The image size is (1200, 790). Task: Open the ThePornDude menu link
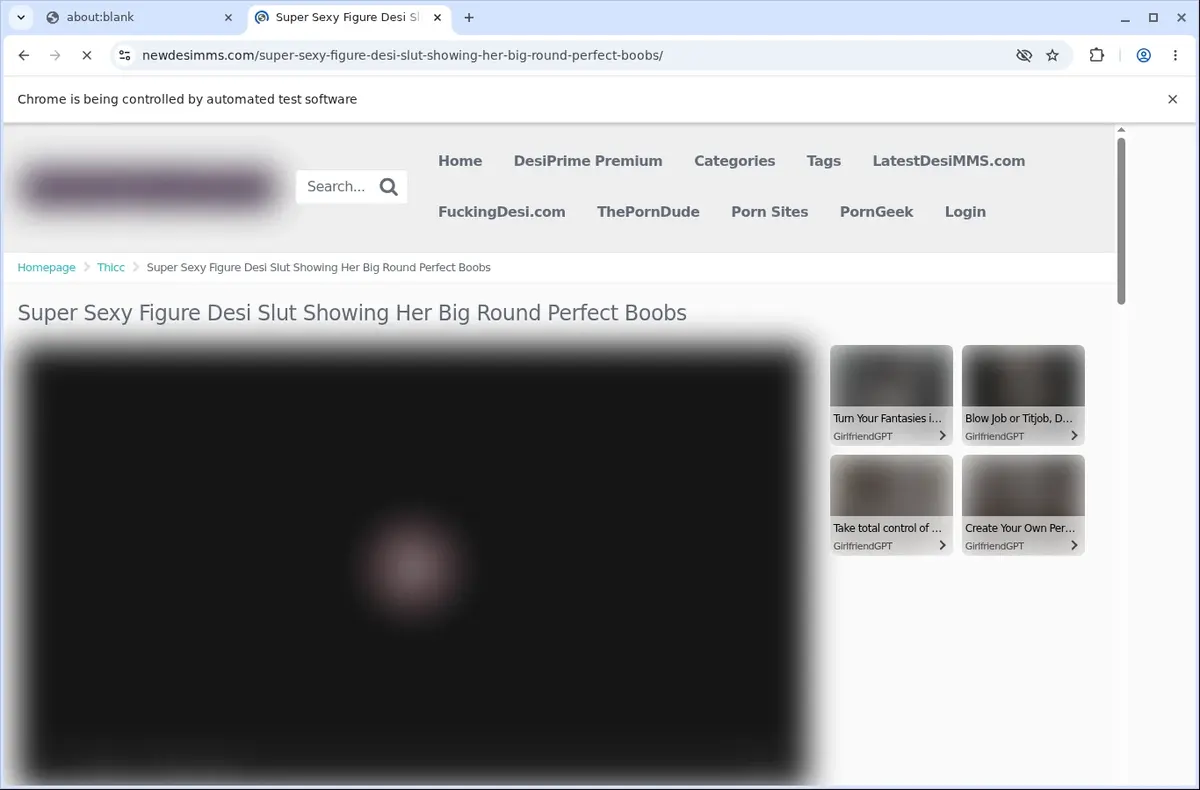click(x=648, y=212)
